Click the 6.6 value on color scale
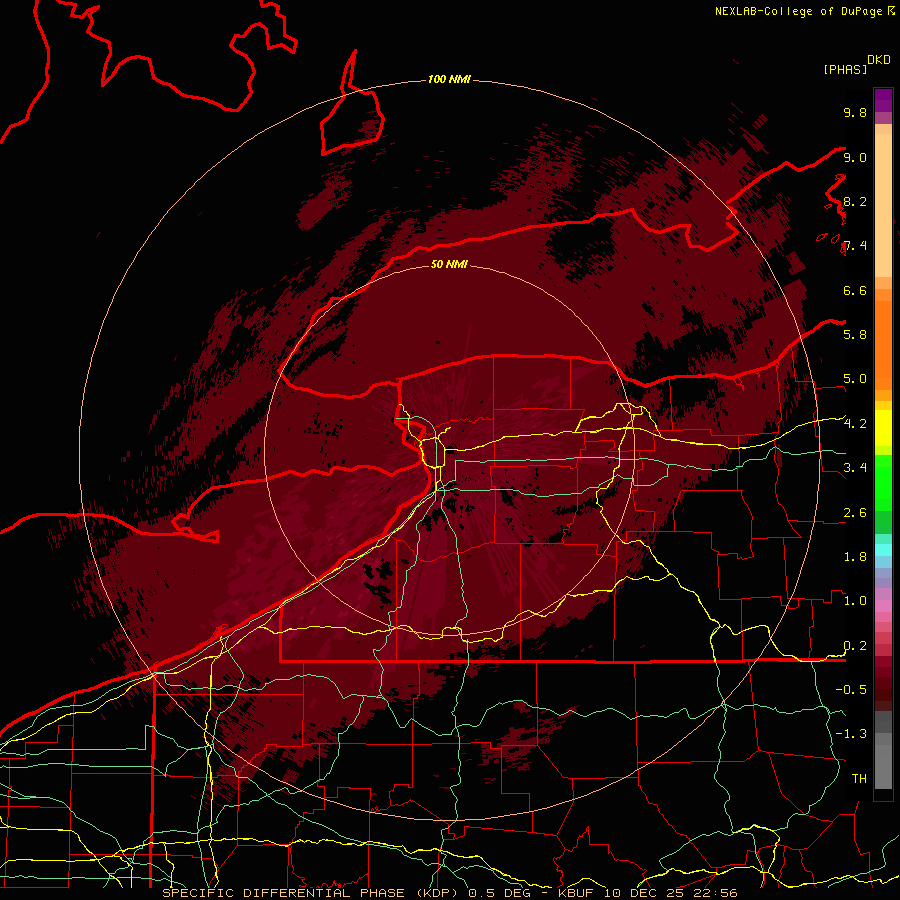 [x=855, y=290]
